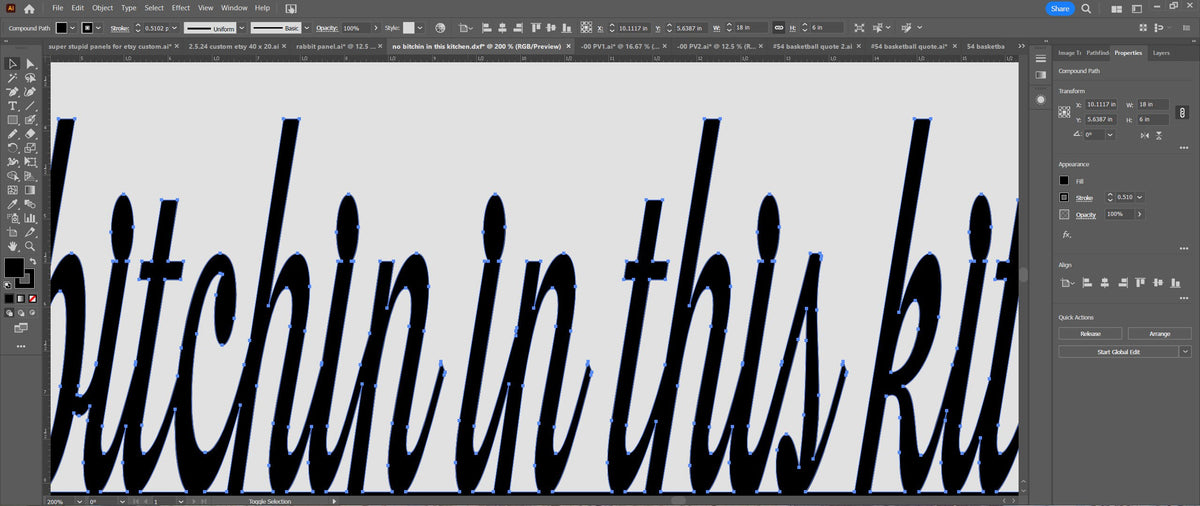Choose the Type tool
The height and width of the screenshot is (506, 1200).
[x=13, y=105]
